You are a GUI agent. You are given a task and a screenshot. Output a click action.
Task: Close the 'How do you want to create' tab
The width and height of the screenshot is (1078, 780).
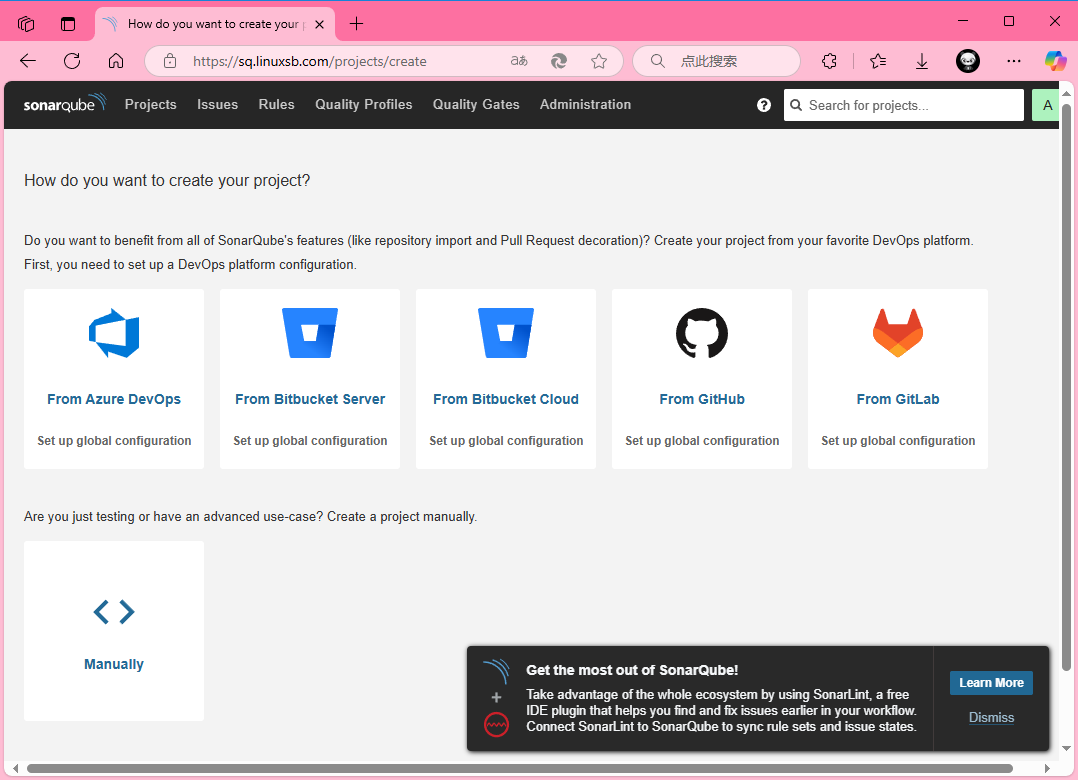(x=319, y=24)
